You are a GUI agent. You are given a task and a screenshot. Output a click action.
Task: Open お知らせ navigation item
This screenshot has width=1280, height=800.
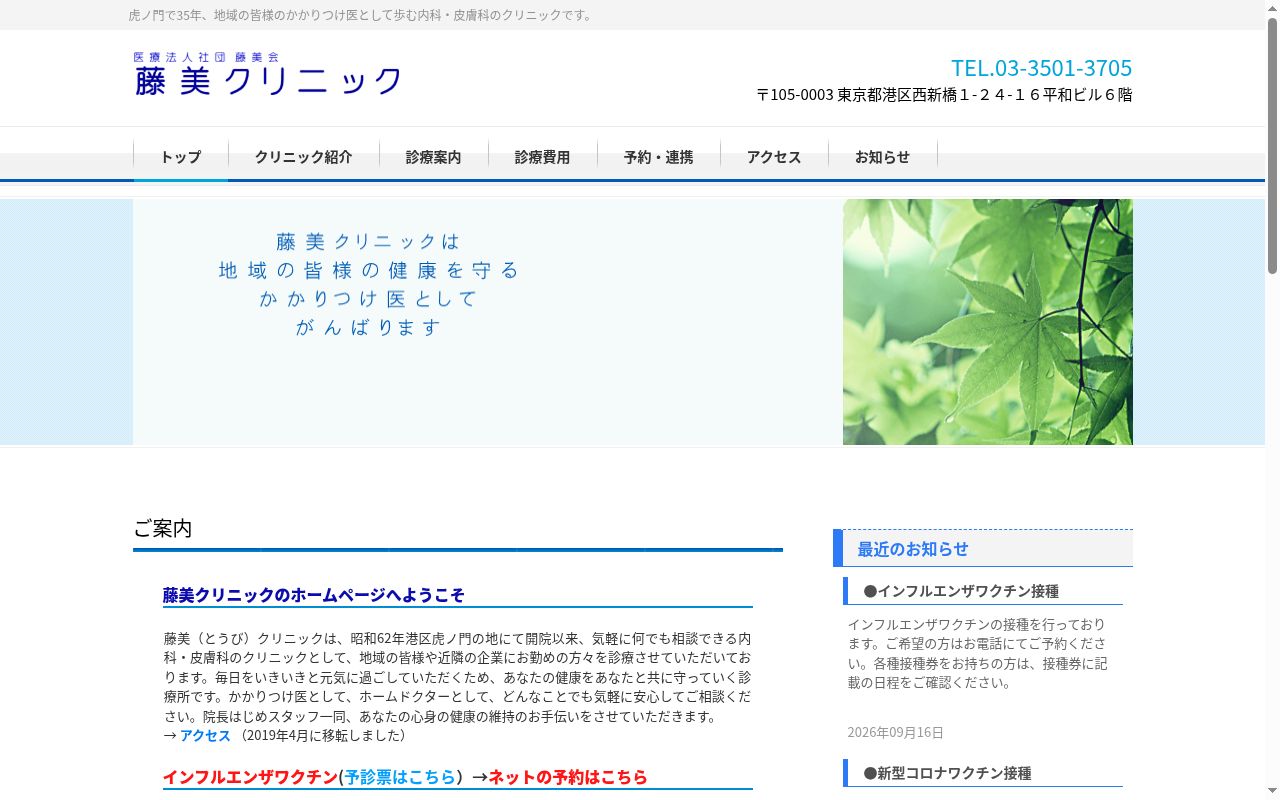point(883,157)
